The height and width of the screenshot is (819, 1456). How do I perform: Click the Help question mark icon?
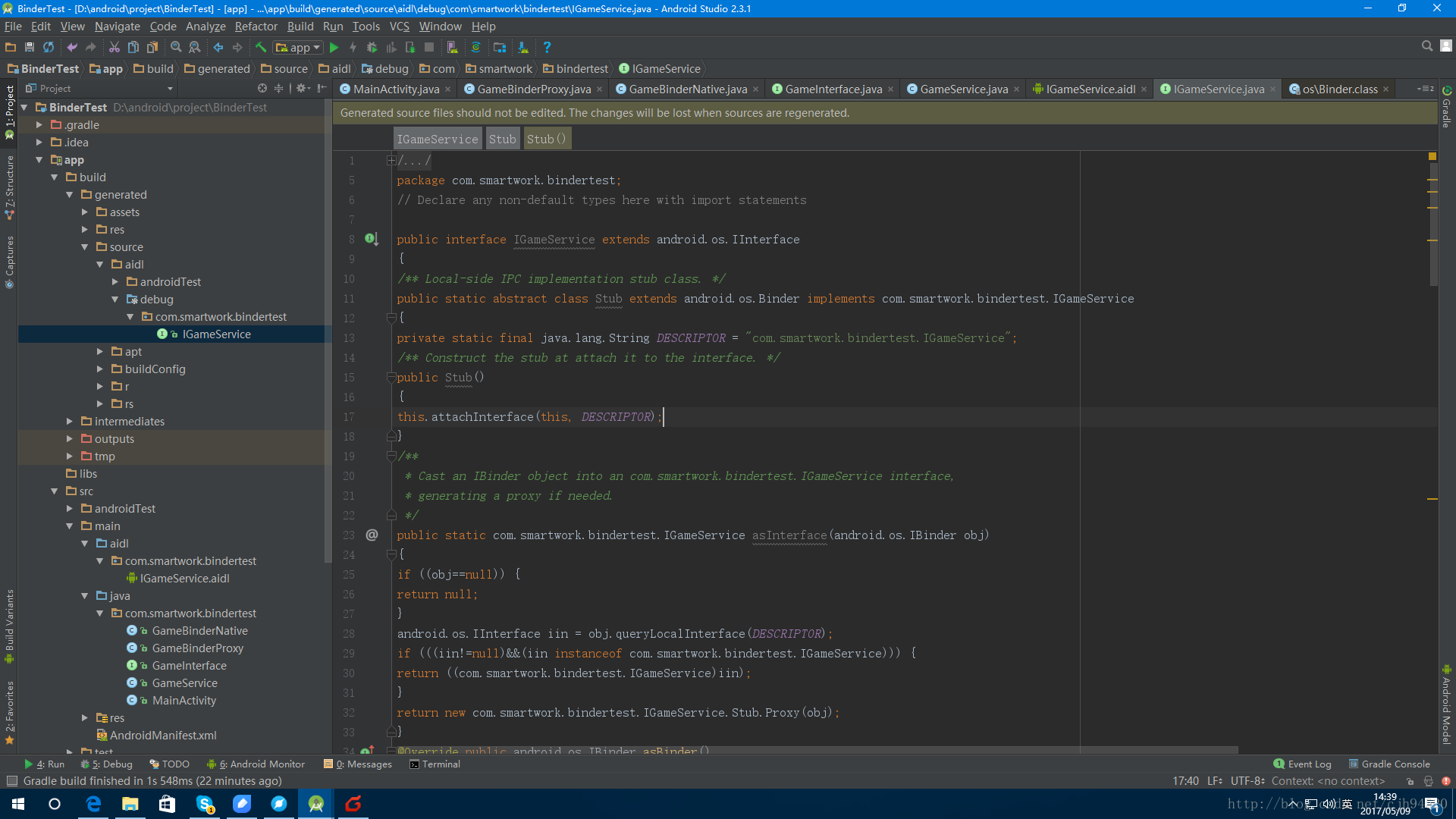coord(547,47)
